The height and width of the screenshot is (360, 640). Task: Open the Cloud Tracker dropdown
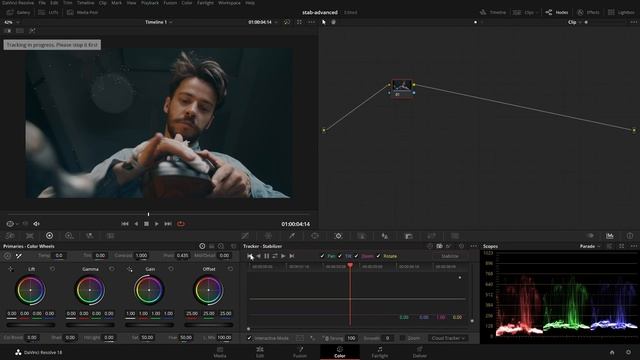[x=448, y=338]
